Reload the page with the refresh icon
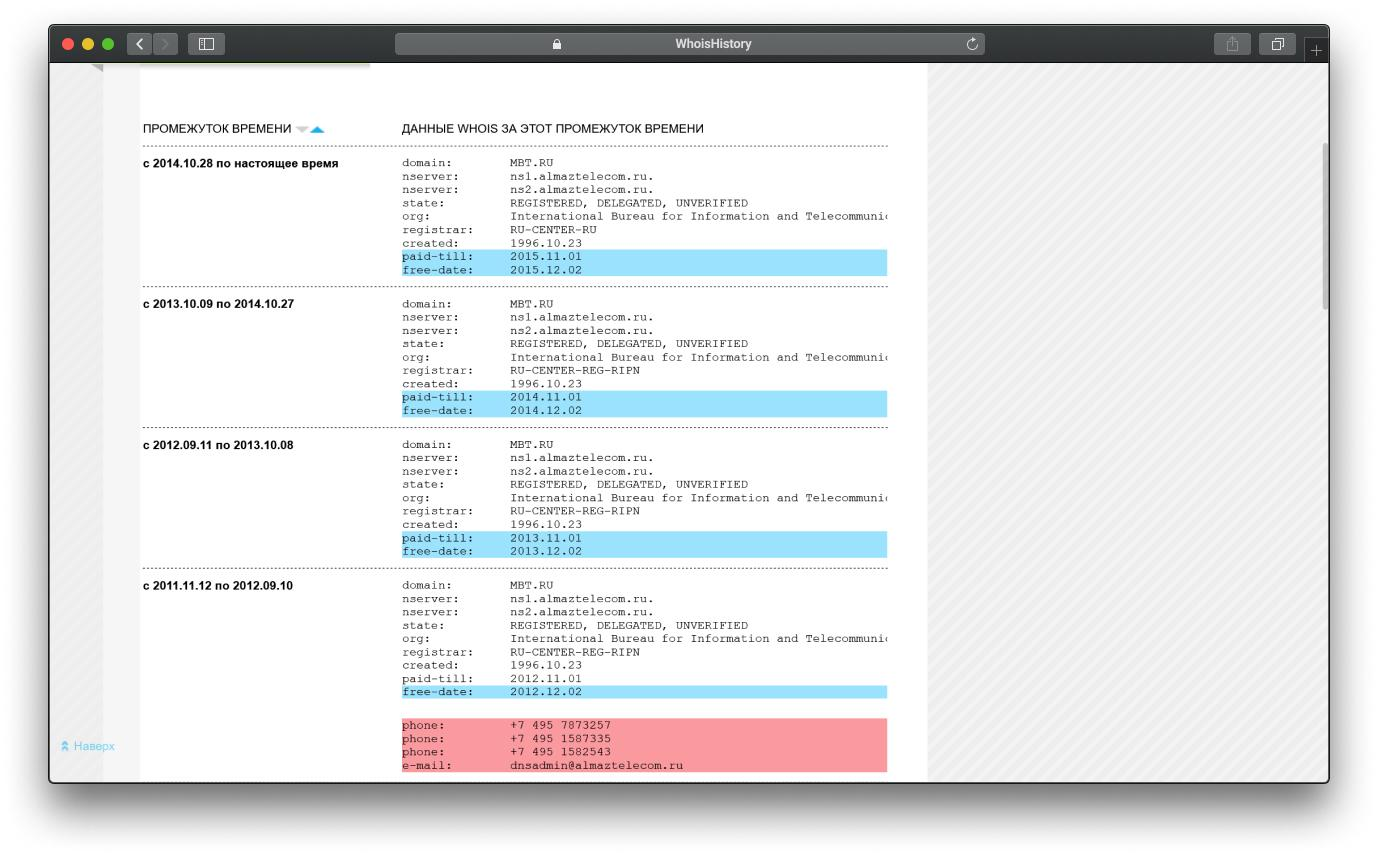The image size is (1378, 856). (x=971, y=44)
